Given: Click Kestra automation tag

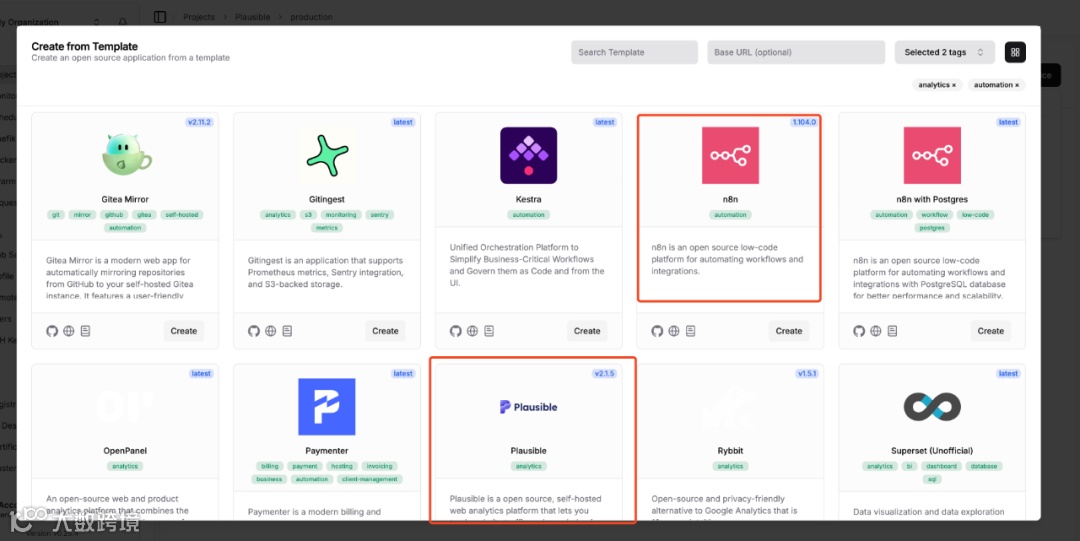Looking at the screenshot, I should pyautogui.click(x=528, y=215).
